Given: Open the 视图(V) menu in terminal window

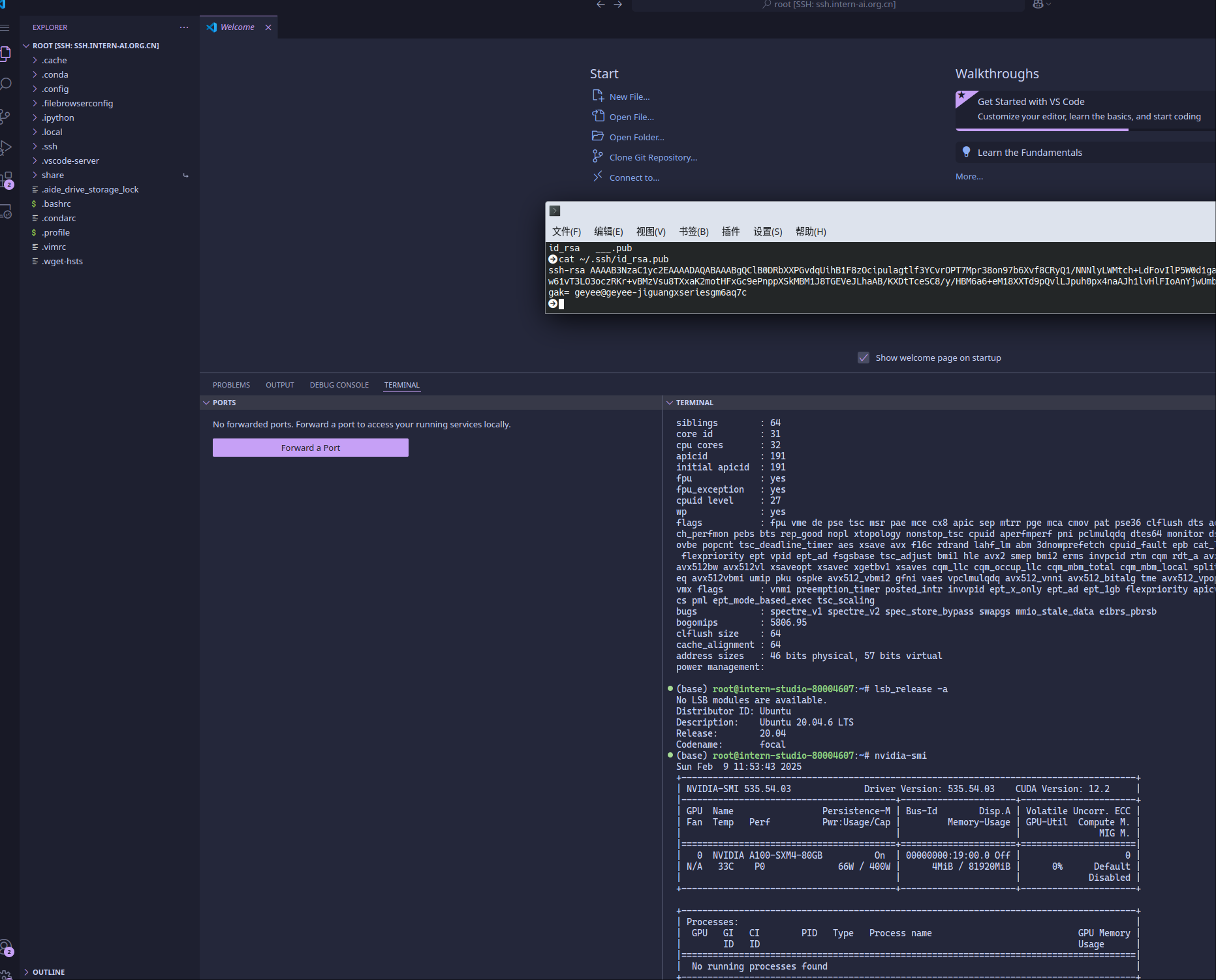Looking at the screenshot, I should tap(651, 232).
